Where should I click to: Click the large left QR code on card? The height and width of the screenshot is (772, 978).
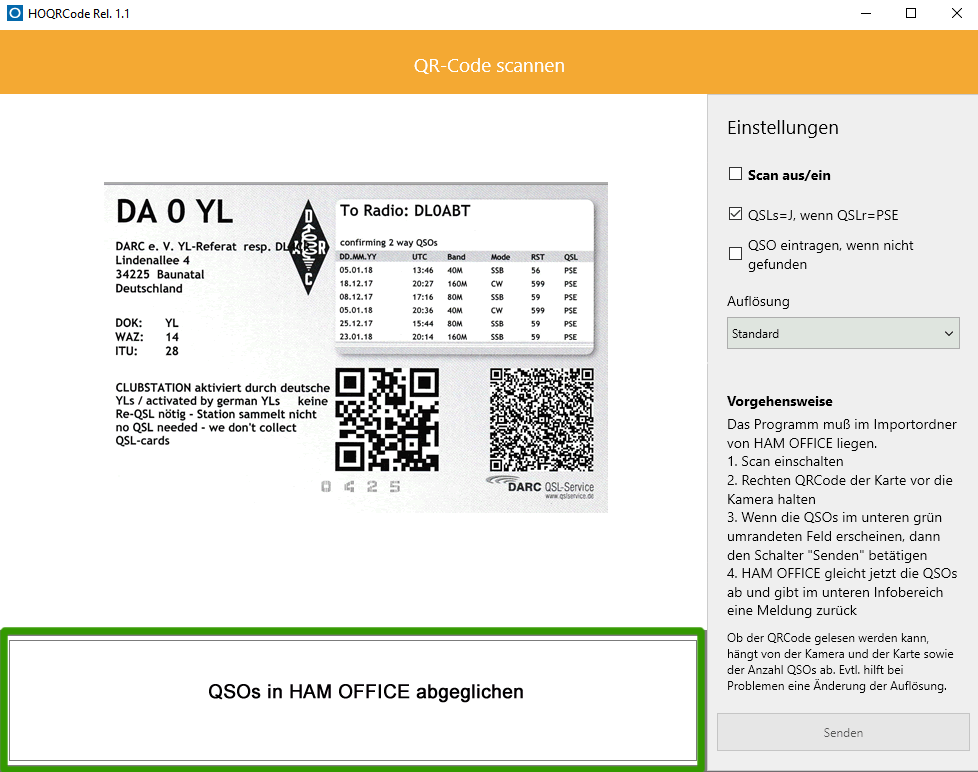387,419
